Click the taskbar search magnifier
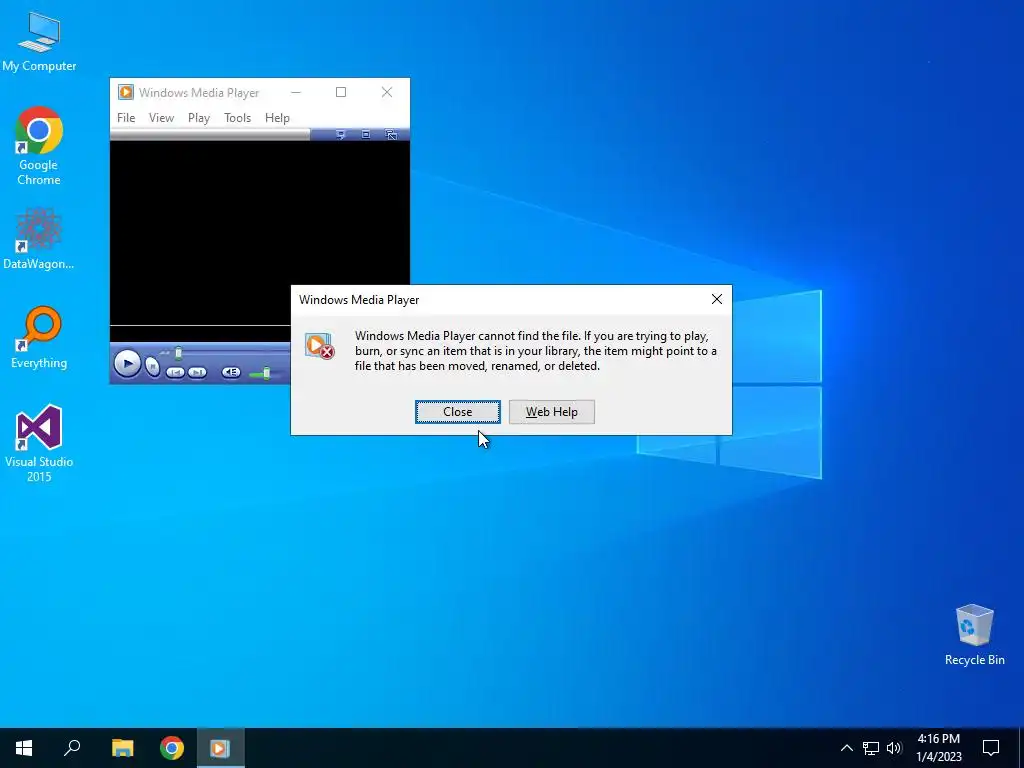Viewport: 1024px width, 768px height. pyautogui.click(x=72, y=748)
